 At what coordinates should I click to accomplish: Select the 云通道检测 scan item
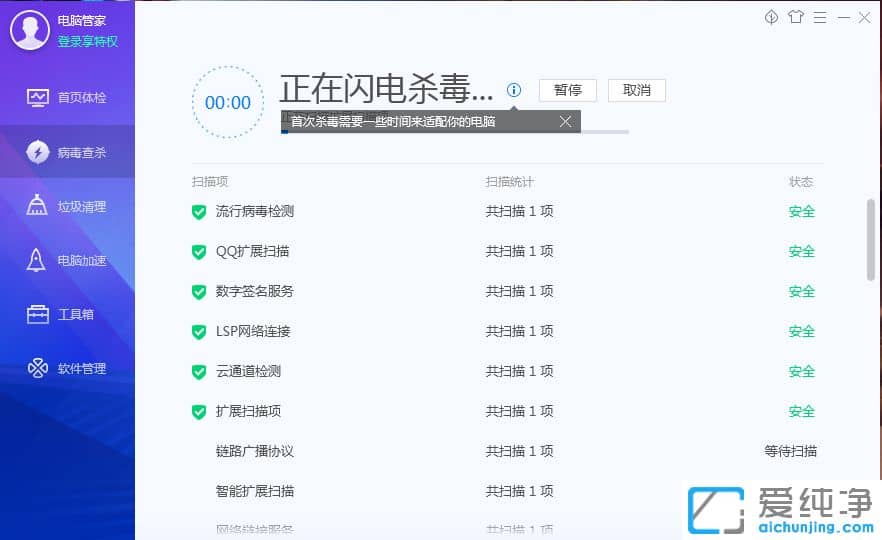(249, 371)
